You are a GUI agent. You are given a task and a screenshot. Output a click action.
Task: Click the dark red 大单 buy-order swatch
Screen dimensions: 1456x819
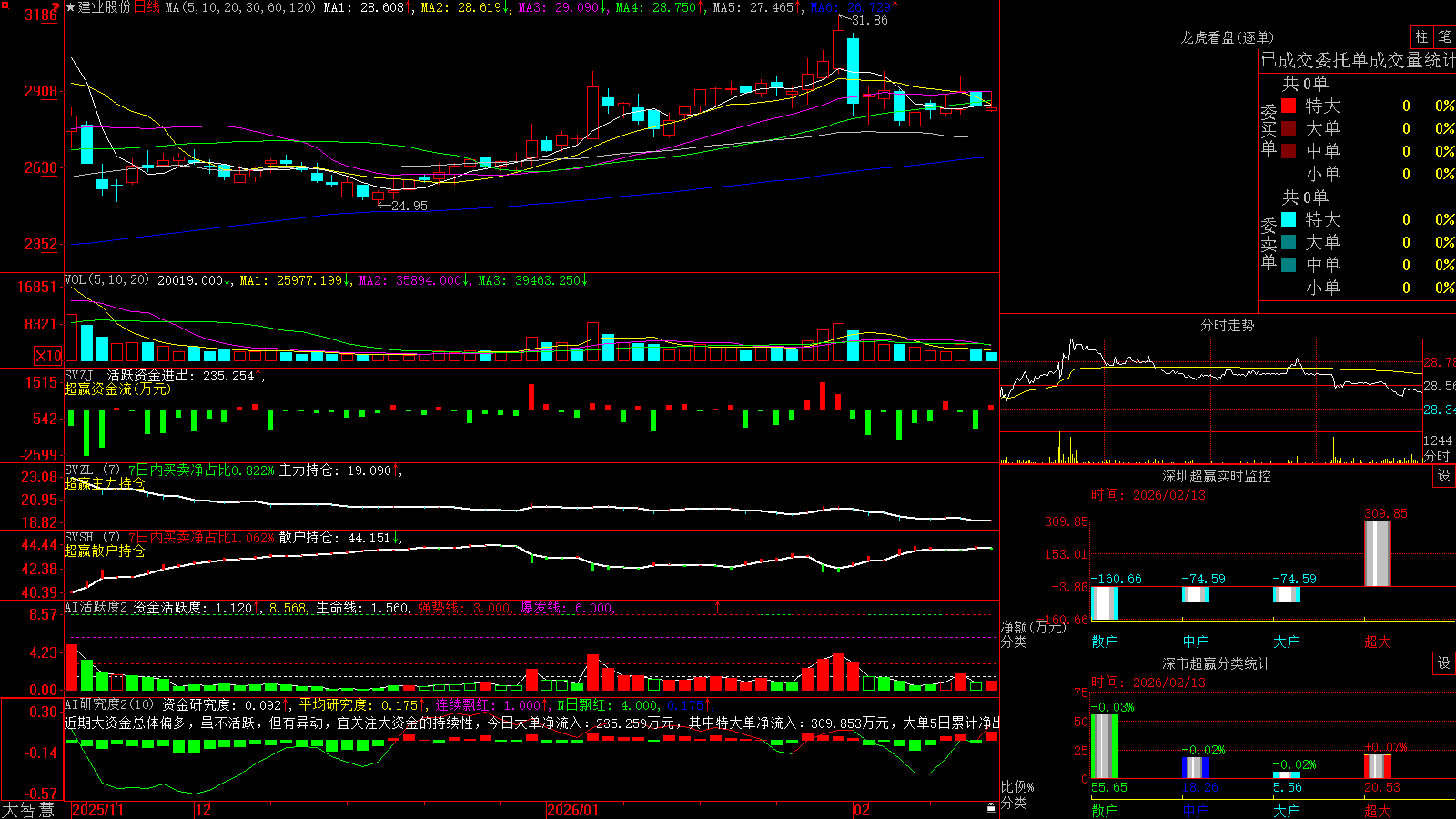pyautogui.click(x=1289, y=128)
